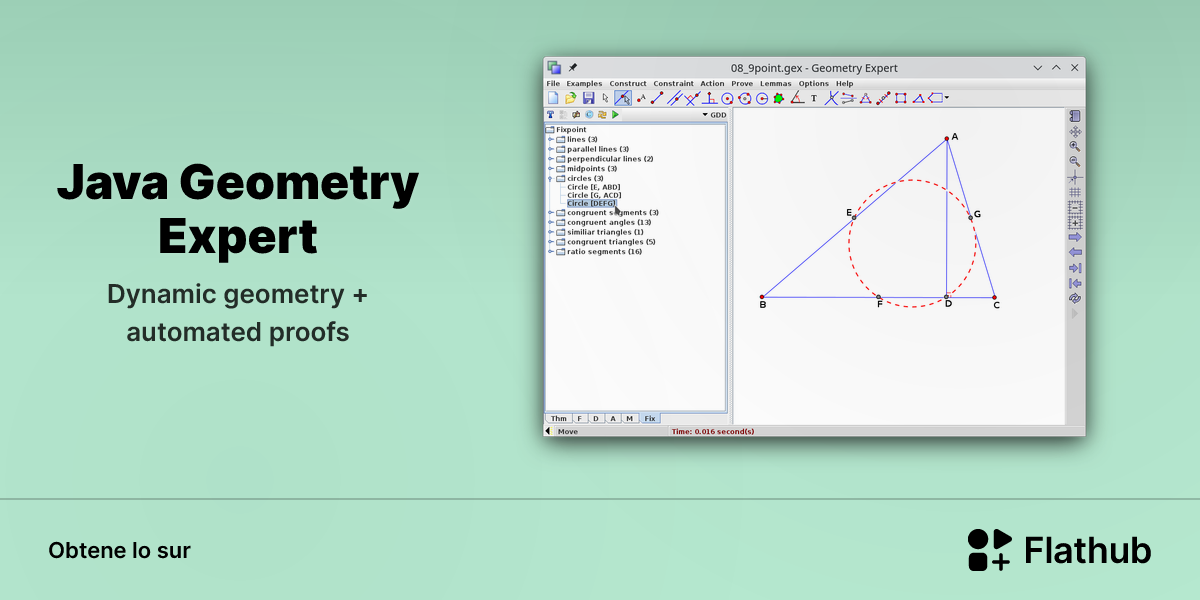The width and height of the screenshot is (1200, 600).
Task: Click the Open file folder icon
Action: click(x=571, y=98)
